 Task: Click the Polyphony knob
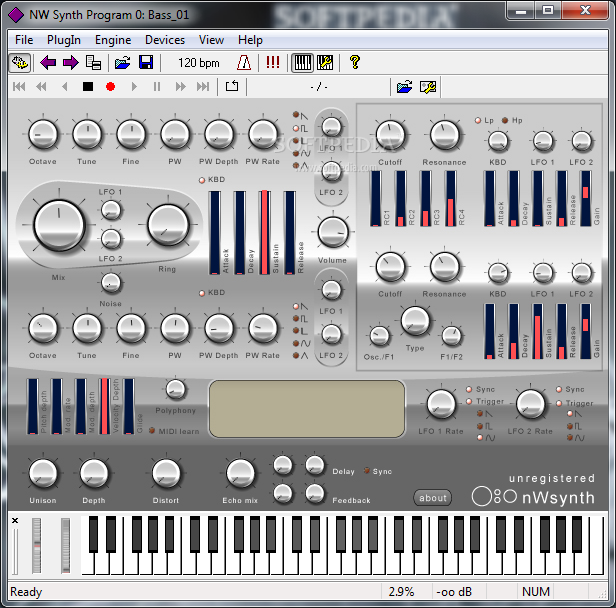pyautogui.click(x=175, y=389)
